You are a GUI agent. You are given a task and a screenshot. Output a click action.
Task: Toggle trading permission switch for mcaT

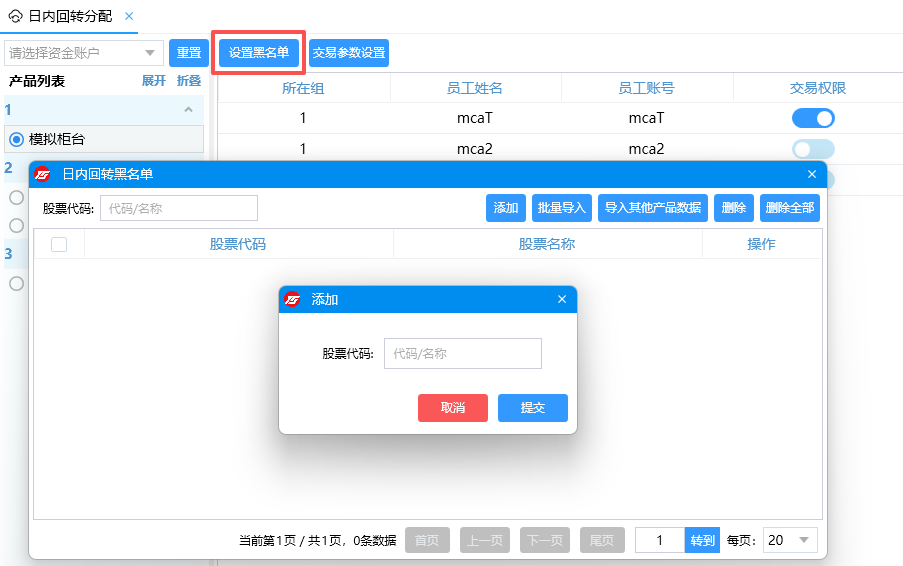(x=813, y=118)
